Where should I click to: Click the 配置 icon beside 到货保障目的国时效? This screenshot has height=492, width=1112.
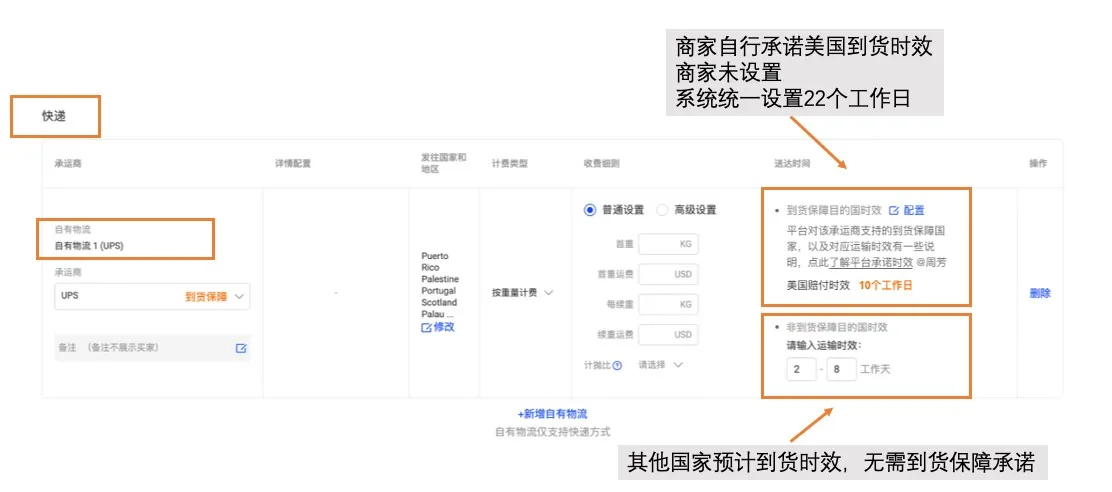pyautogui.click(x=894, y=211)
